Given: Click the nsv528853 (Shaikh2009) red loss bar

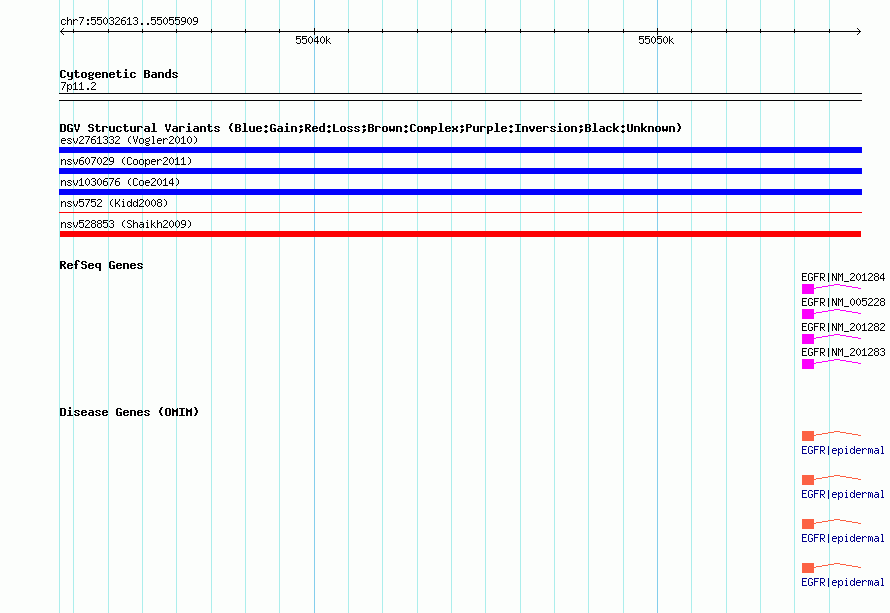Looking at the screenshot, I should point(460,234).
